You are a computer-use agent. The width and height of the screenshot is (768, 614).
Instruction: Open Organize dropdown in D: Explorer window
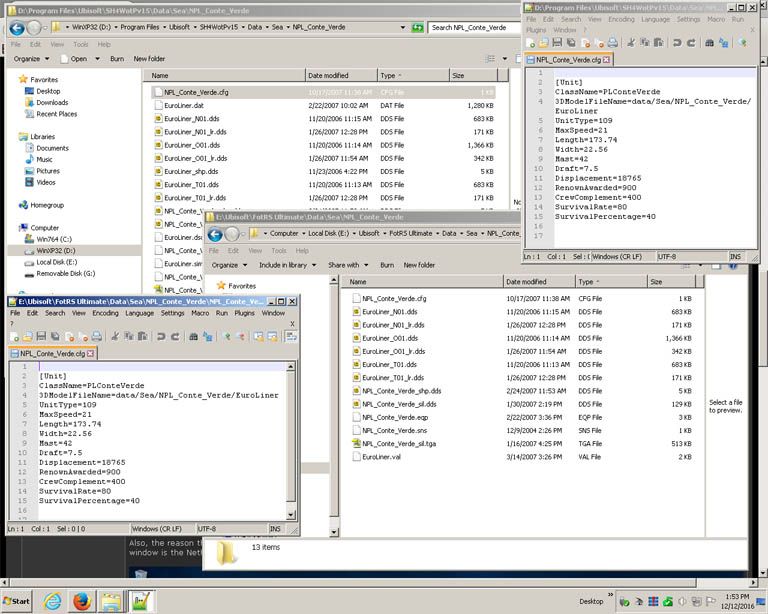31,59
